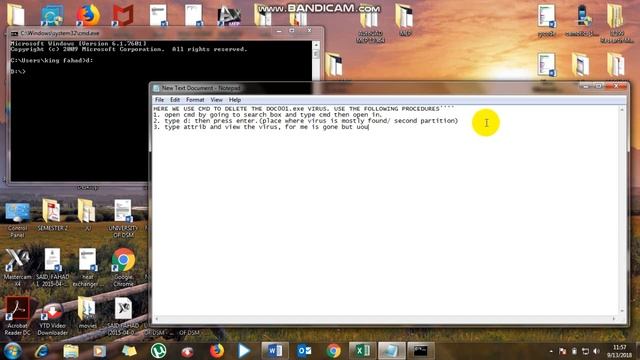Click Notepad vertical scrollbar down arrow
640x360 pixels.
[x=622, y=311]
